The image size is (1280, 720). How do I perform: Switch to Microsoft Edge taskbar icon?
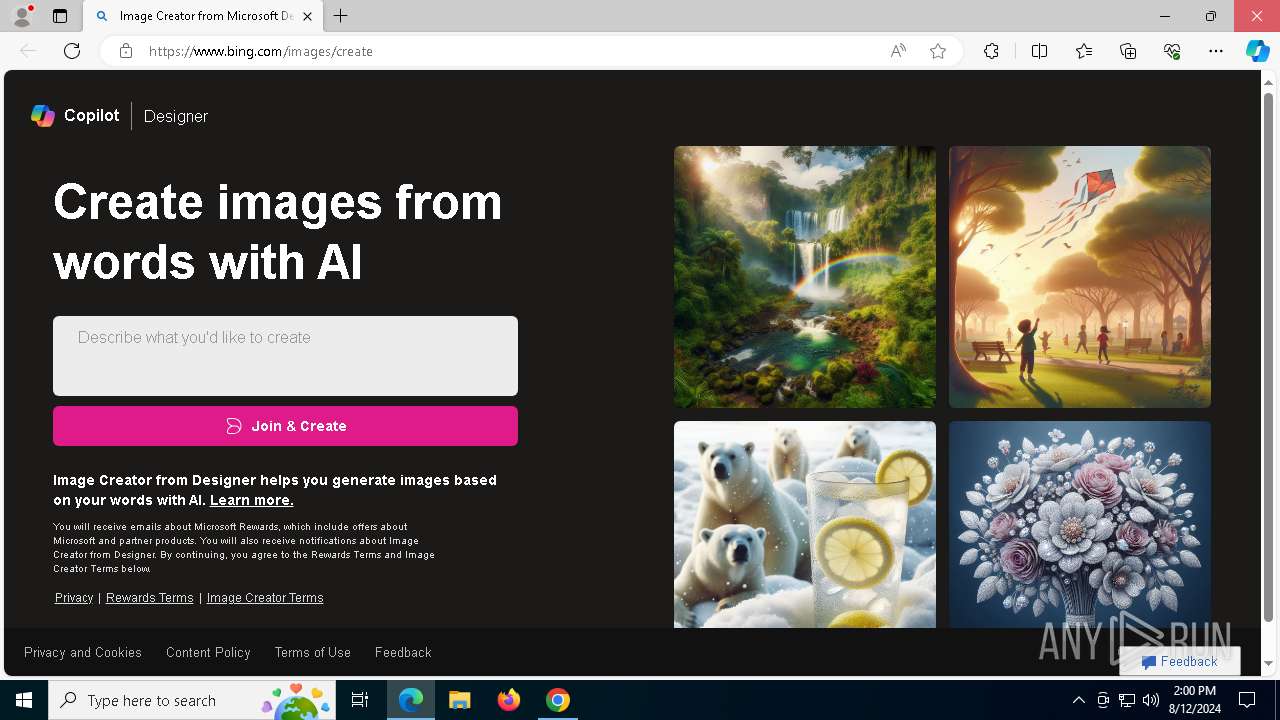pos(411,700)
